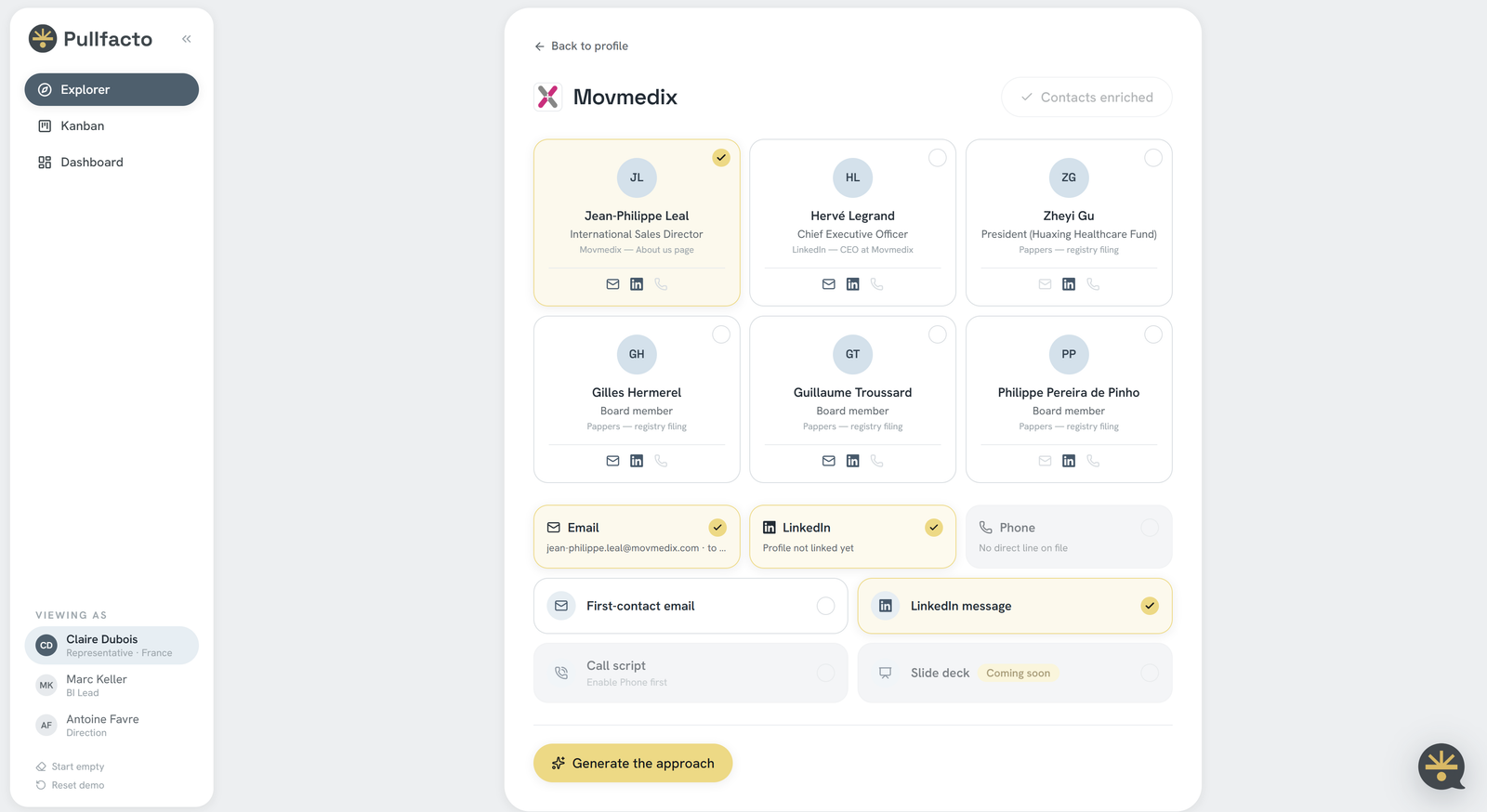Switch viewing as Marc Keller

[x=112, y=686]
